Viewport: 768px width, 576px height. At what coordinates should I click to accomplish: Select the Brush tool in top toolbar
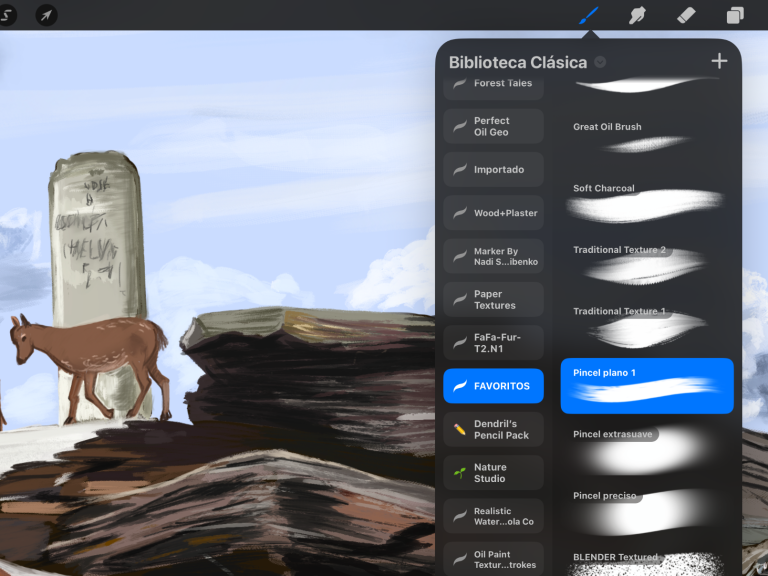click(589, 15)
